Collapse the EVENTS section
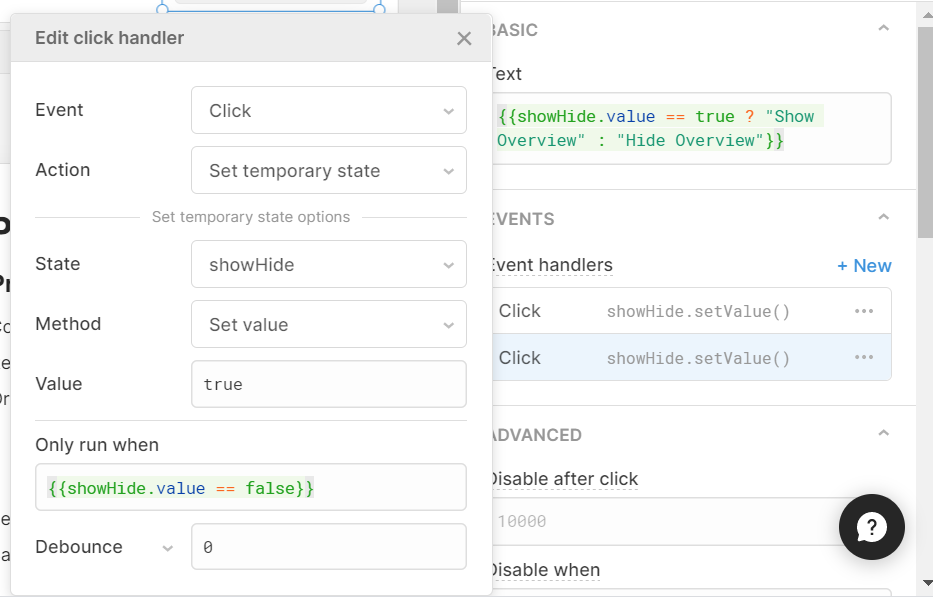Viewport: 933px width, 600px height. (x=883, y=217)
